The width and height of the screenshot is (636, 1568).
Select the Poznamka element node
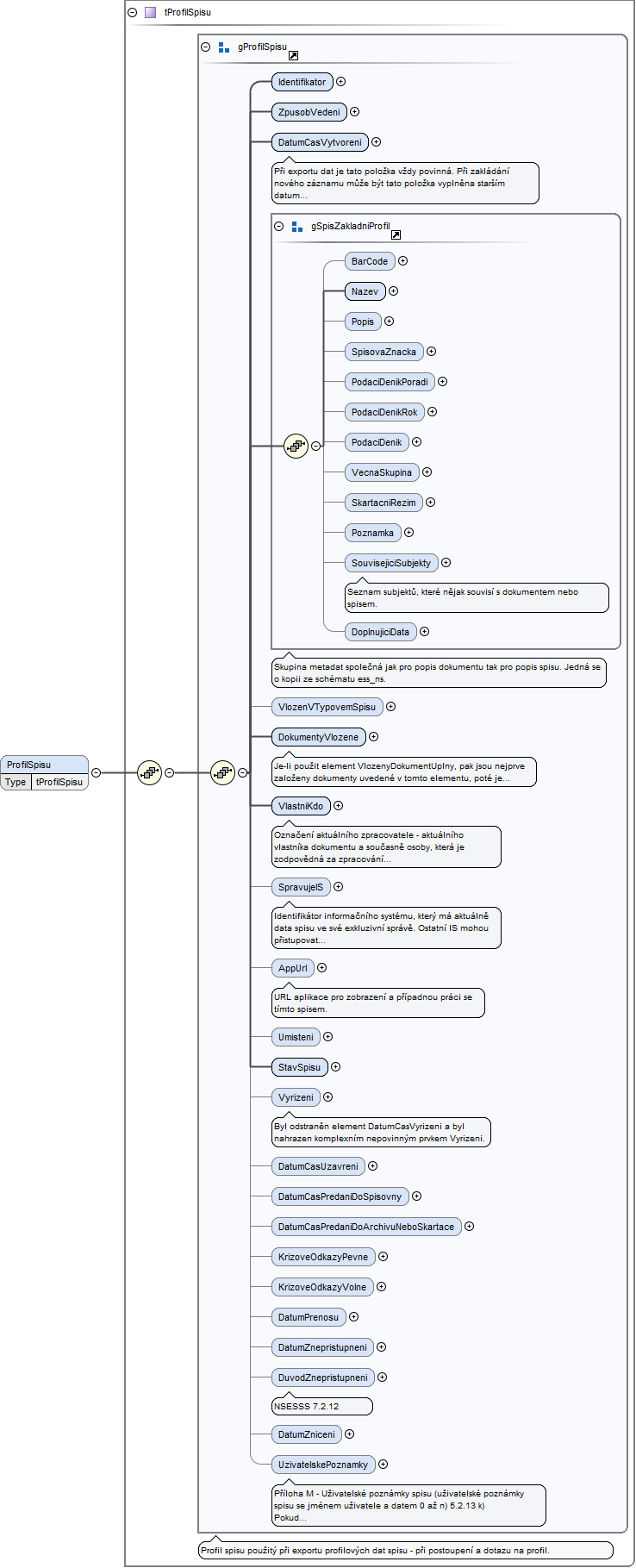(372, 533)
